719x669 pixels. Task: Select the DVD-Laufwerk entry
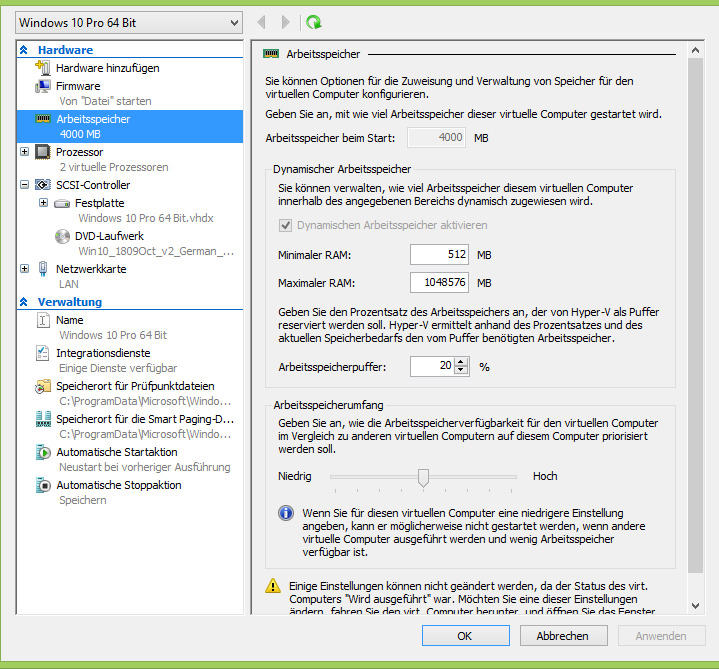click(109, 236)
